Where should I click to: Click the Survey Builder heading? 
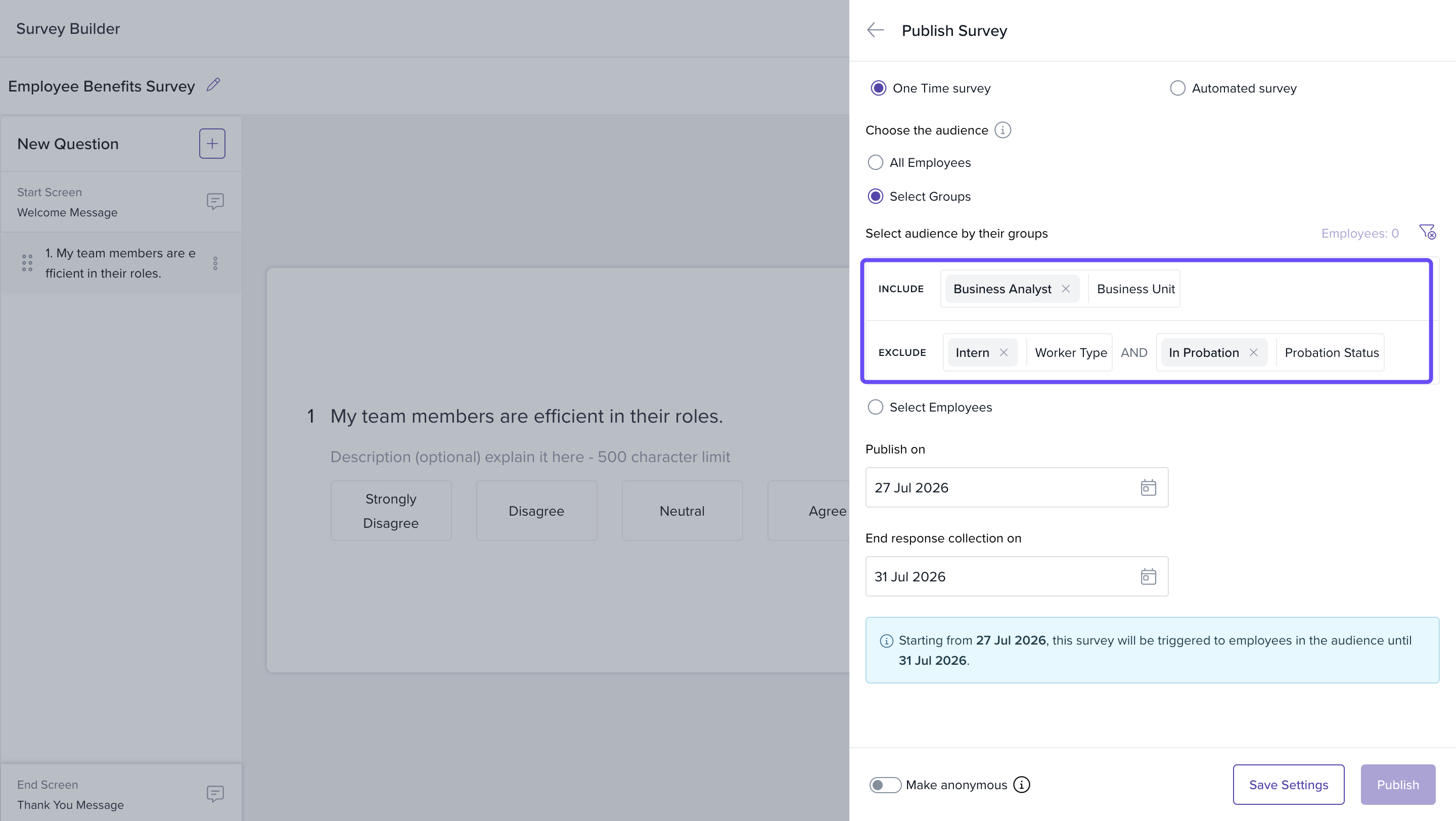[68, 29]
